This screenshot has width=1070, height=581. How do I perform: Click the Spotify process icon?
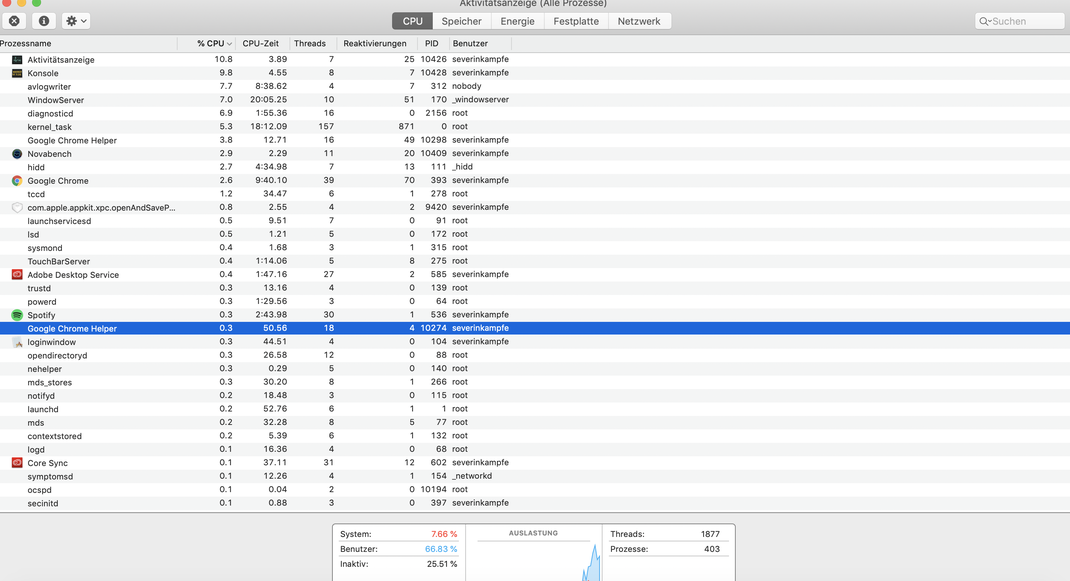17,315
